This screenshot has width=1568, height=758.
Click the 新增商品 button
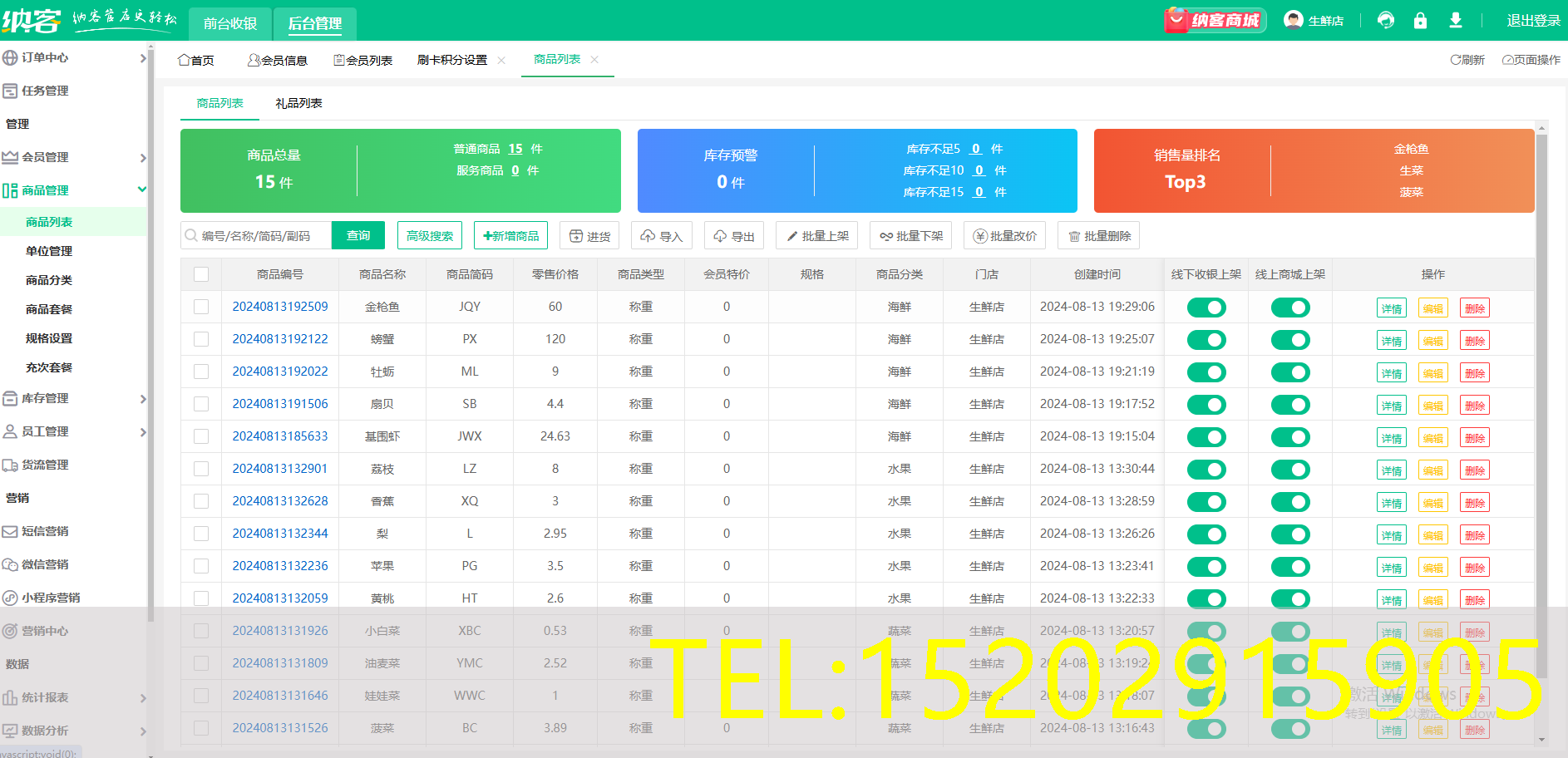(x=510, y=235)
